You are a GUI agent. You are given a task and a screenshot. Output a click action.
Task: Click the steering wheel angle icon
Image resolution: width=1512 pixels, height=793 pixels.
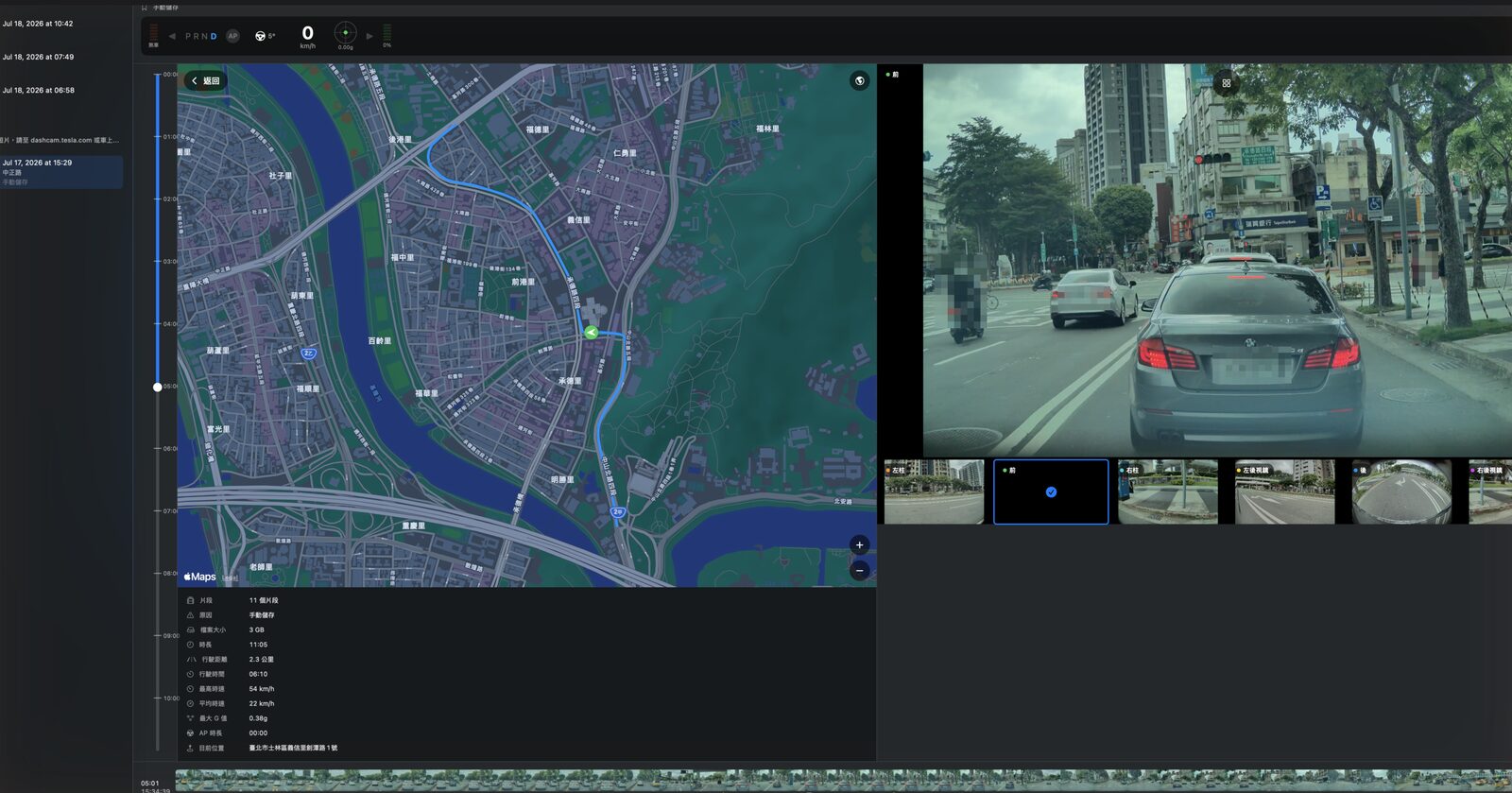coord(260,36)
